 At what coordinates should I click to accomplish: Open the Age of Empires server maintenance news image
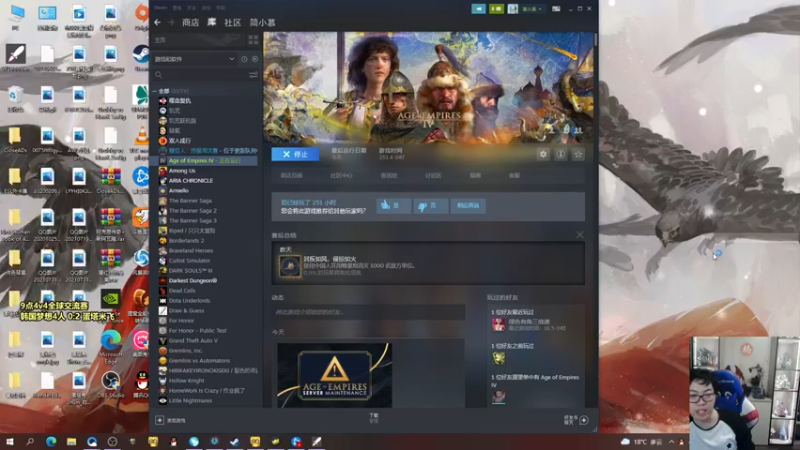pos(335,376)
